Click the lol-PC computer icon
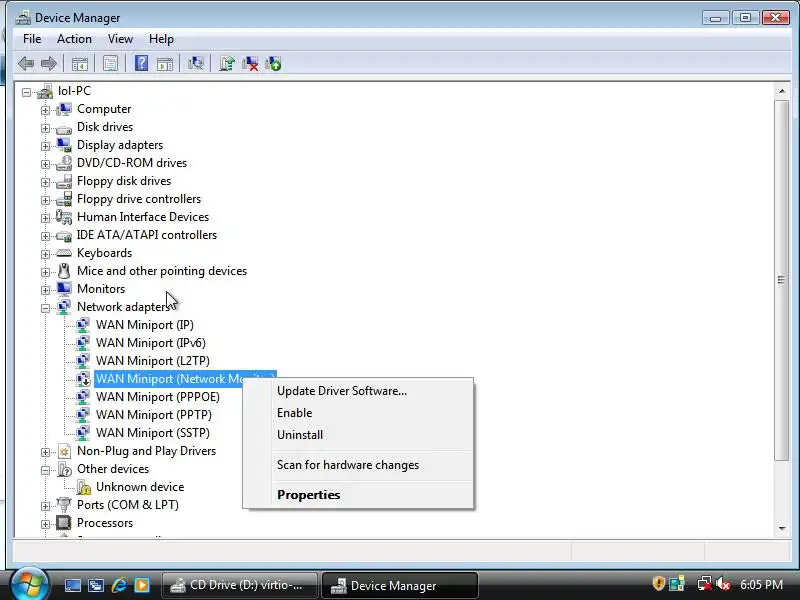The image size is (800, 600). (x=45, y=91)
